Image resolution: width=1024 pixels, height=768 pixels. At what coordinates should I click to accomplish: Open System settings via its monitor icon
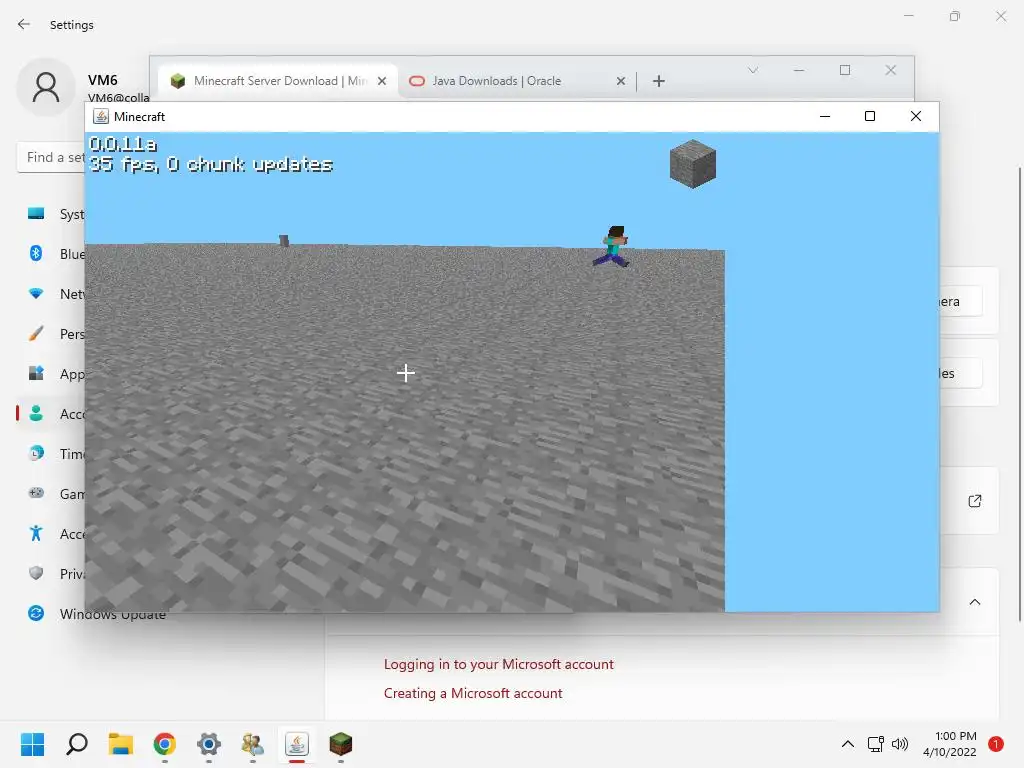(x=36, y=214)
